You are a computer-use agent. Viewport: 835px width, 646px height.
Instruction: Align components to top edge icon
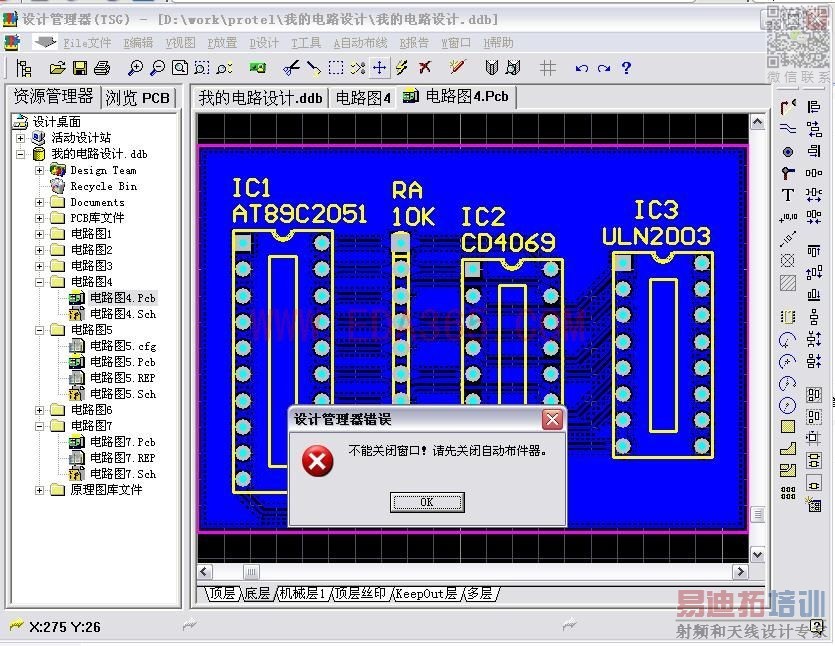coord(813,251)
